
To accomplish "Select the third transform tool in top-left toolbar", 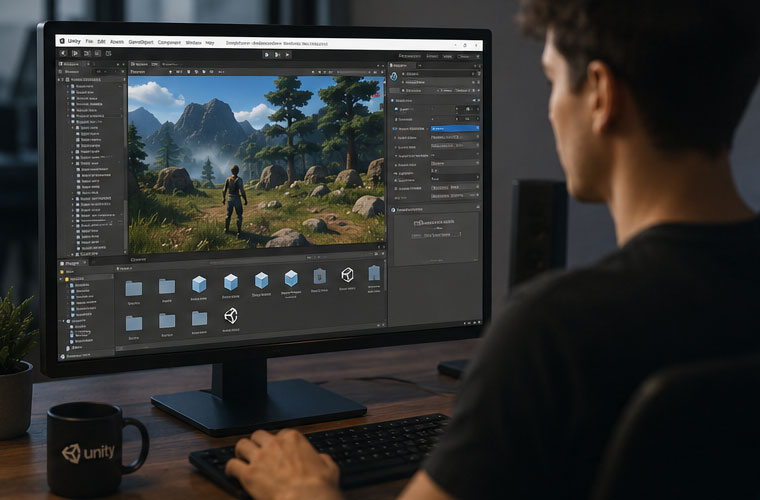I will pyautogui.click(x=87, y=53).
